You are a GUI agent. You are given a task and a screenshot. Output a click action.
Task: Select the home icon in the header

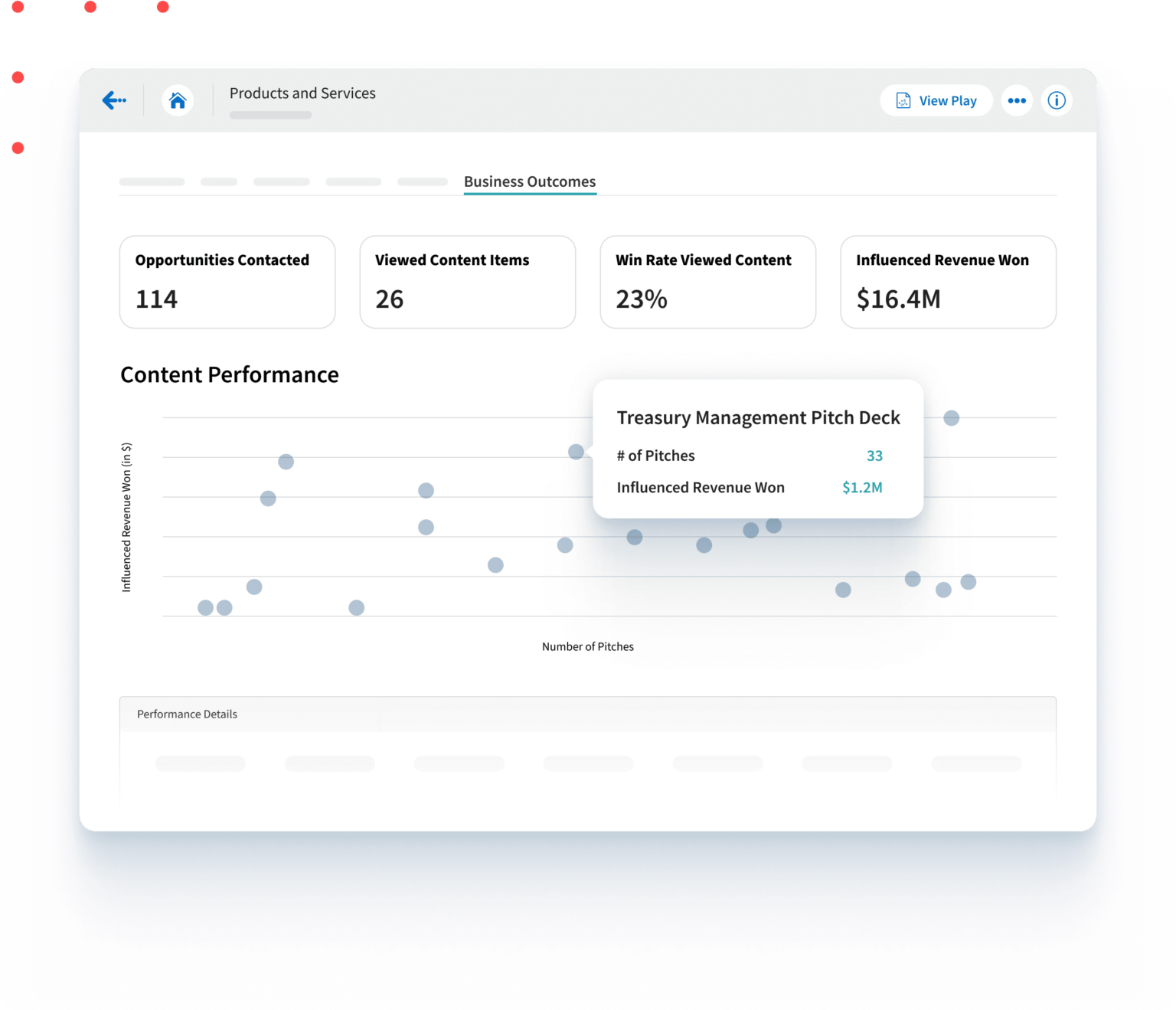pyautogui.click(x=178, y=100)
